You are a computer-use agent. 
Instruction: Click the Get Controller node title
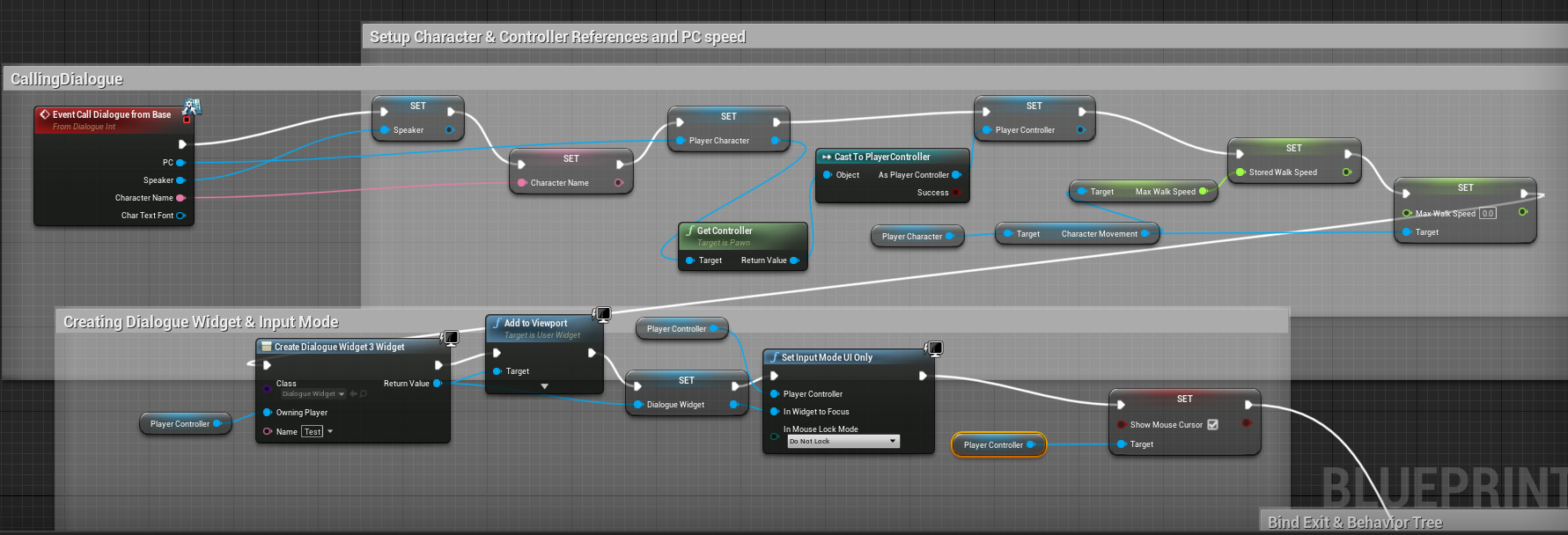tap(725, 231)
